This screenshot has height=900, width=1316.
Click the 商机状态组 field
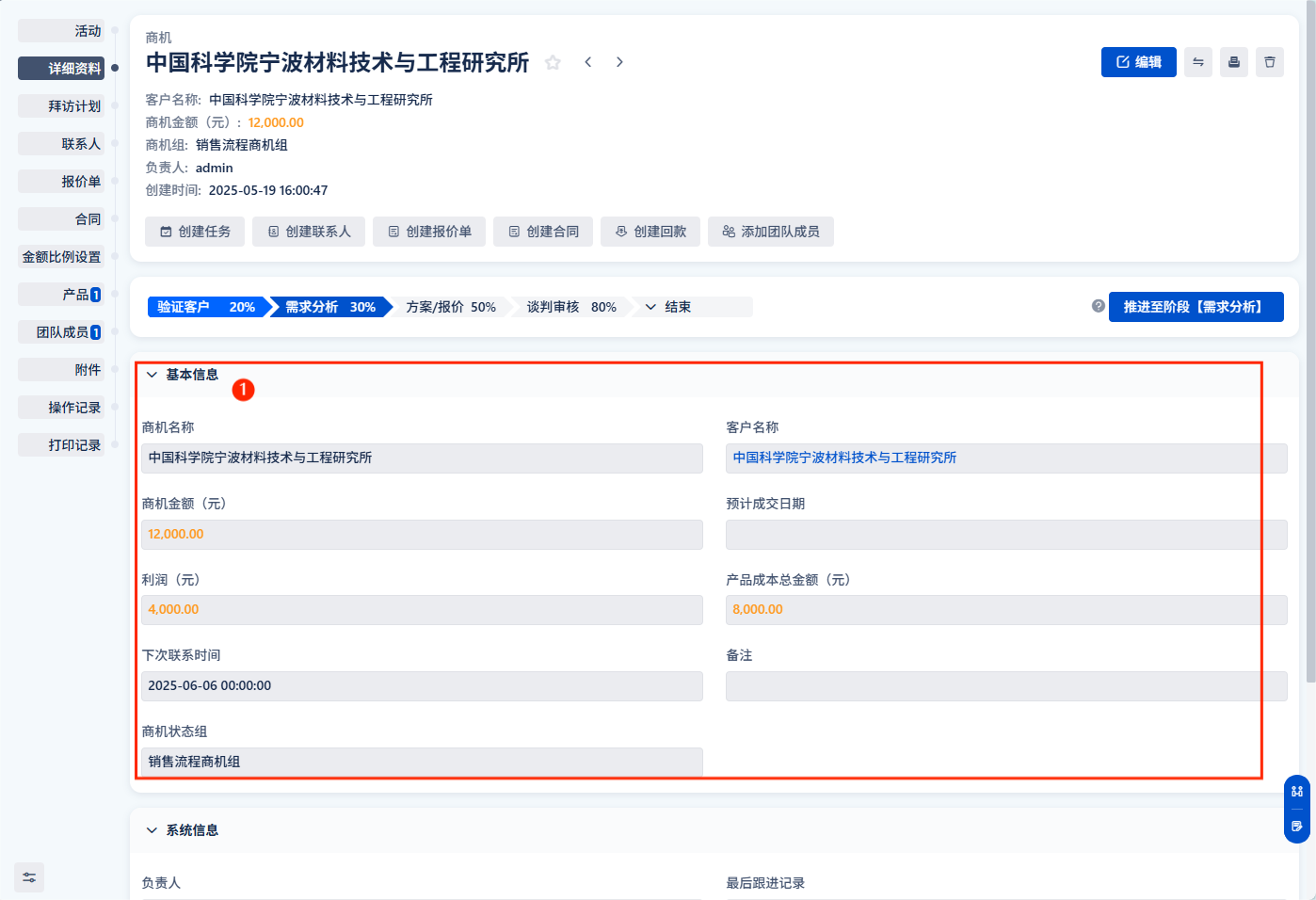(422, 762)
